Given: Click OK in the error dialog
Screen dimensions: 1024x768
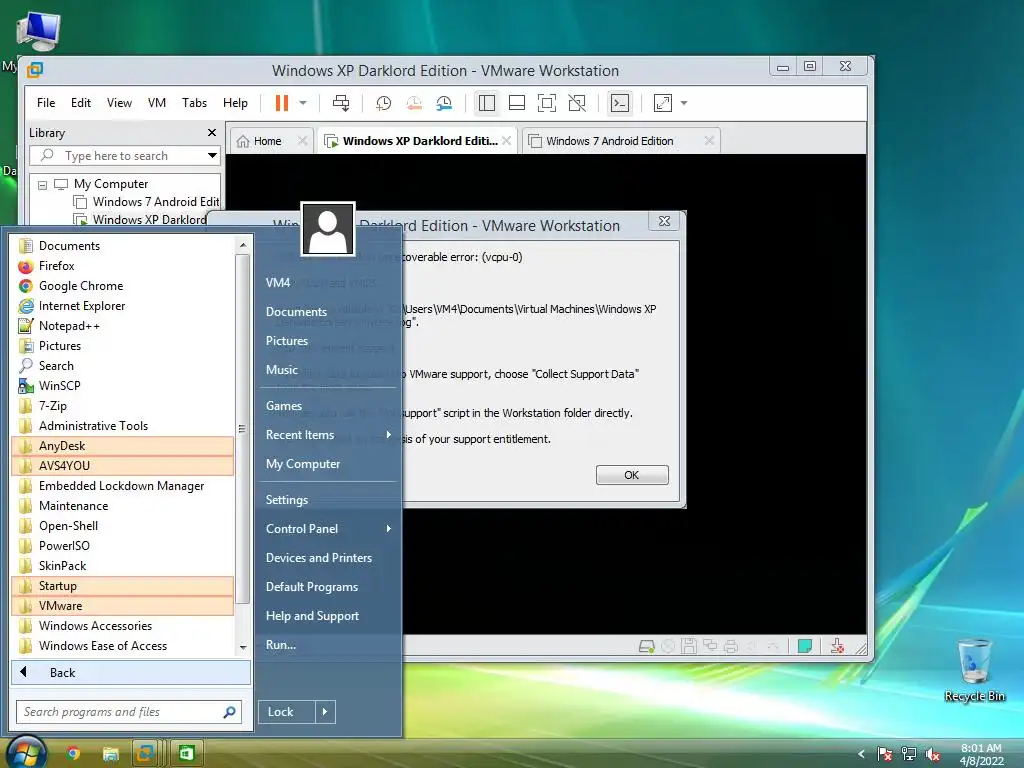Looking at the screenshot, I should tap(632, 475).
